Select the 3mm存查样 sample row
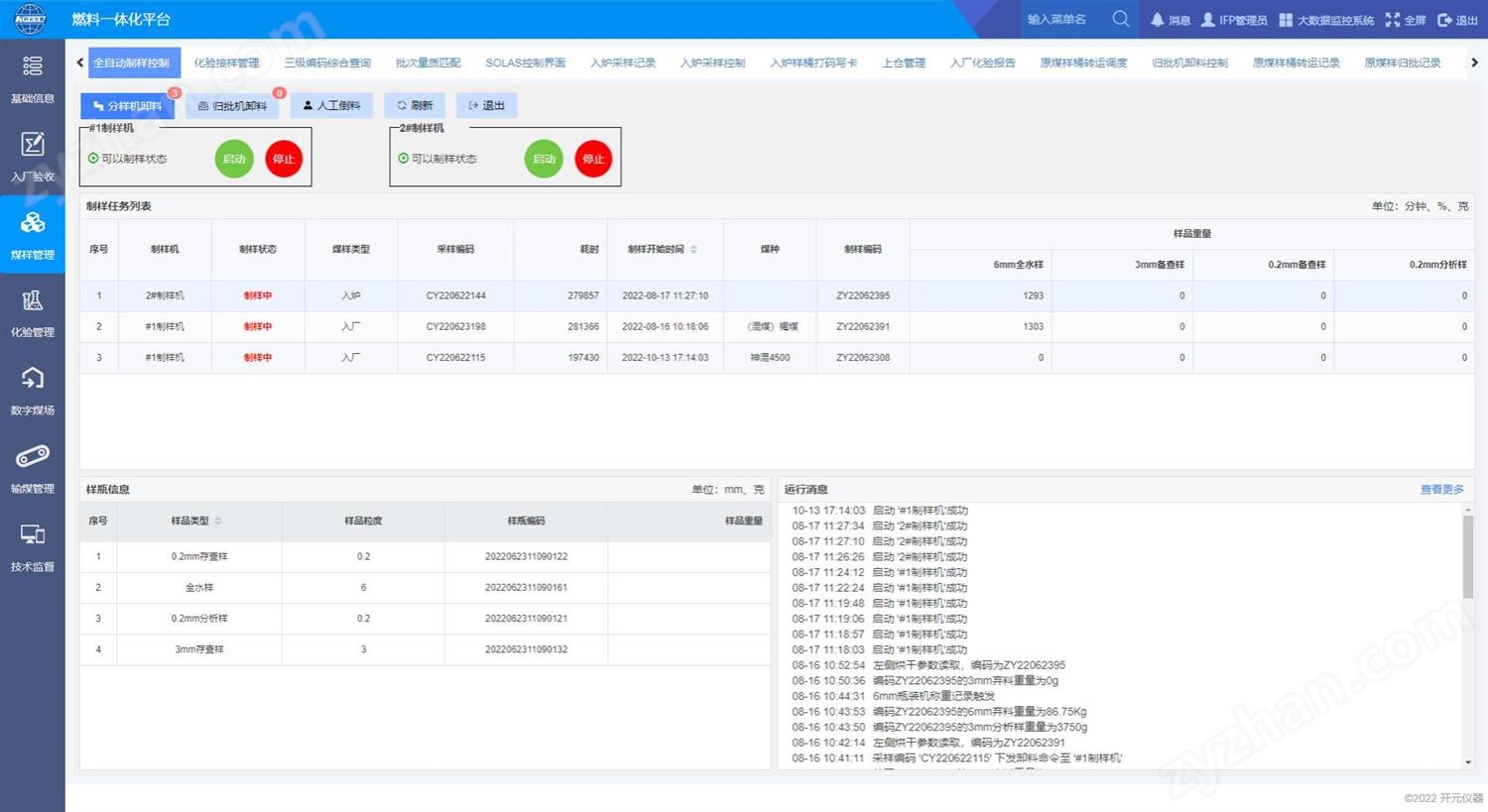 click(426, 649)
